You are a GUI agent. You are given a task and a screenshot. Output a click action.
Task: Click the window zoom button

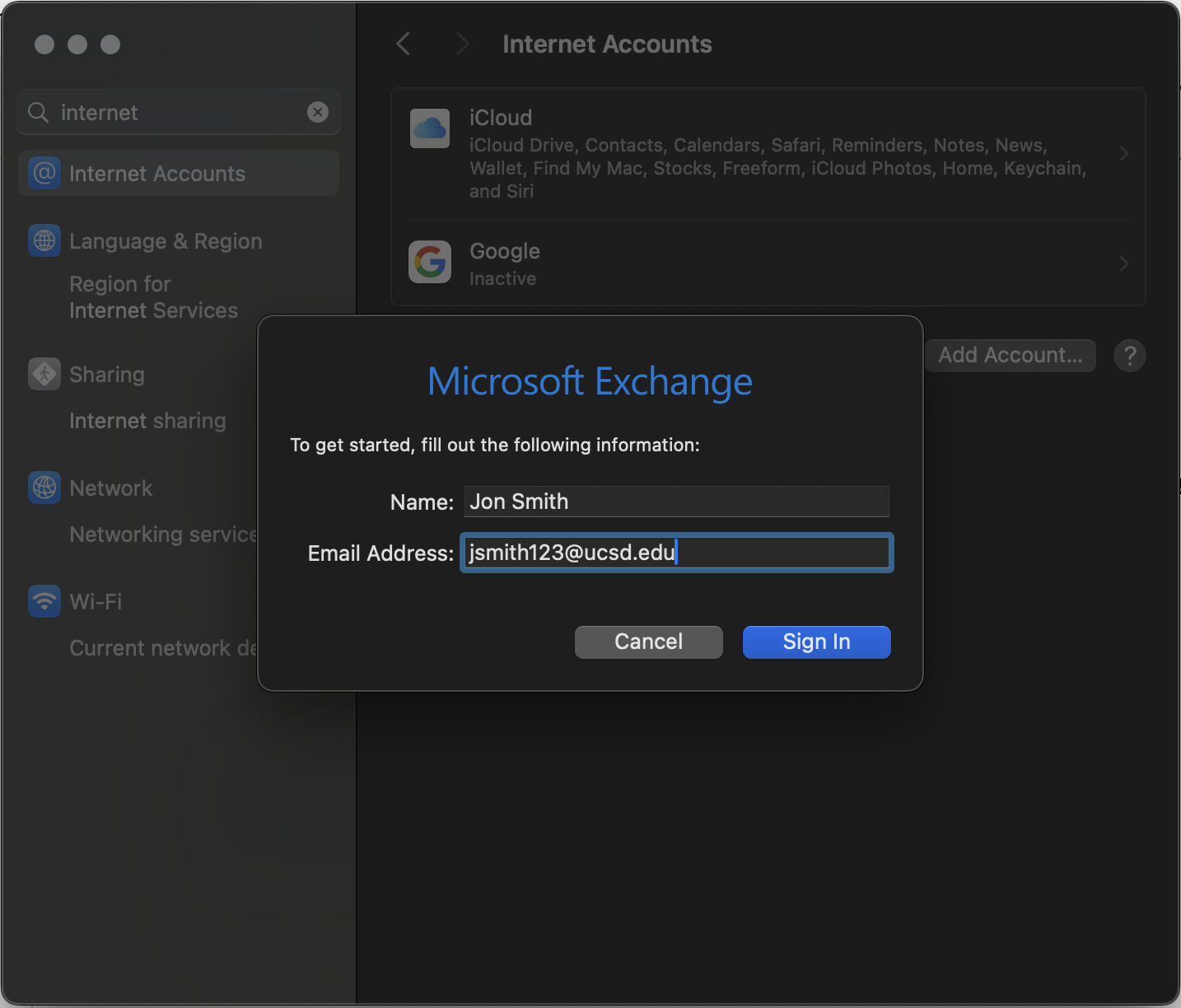[110, 44]
